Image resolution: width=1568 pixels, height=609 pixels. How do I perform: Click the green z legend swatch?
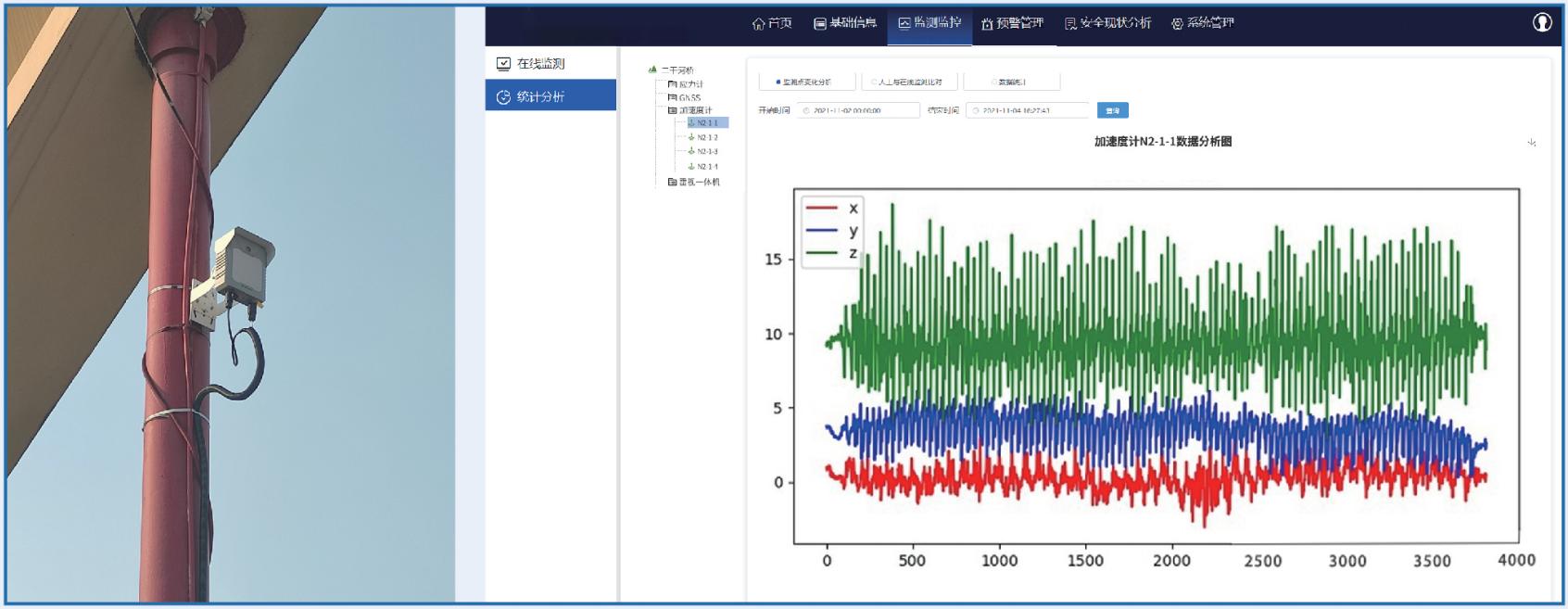coord(822,253)
